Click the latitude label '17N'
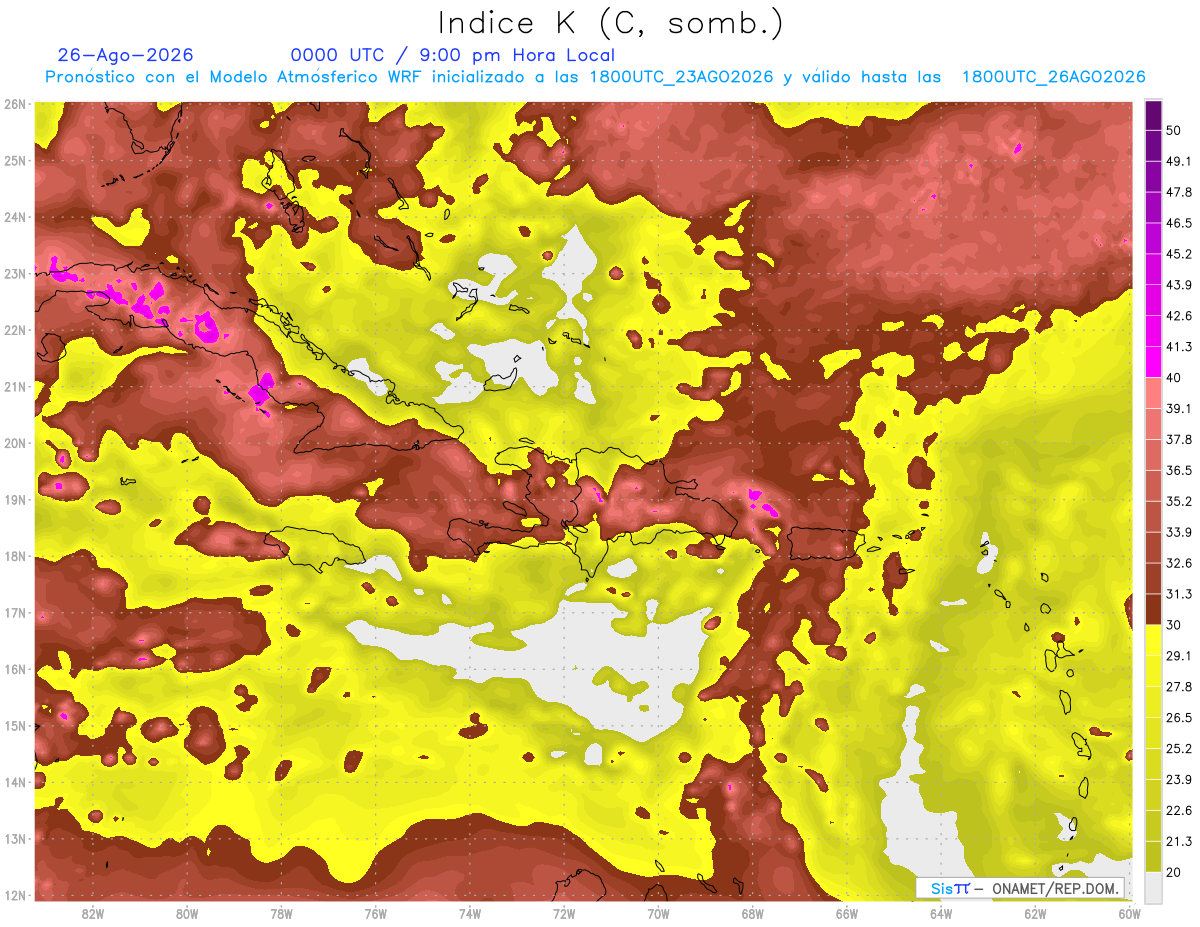The width and height of the screenshot is (1200, 927). (x=15, y=612)
